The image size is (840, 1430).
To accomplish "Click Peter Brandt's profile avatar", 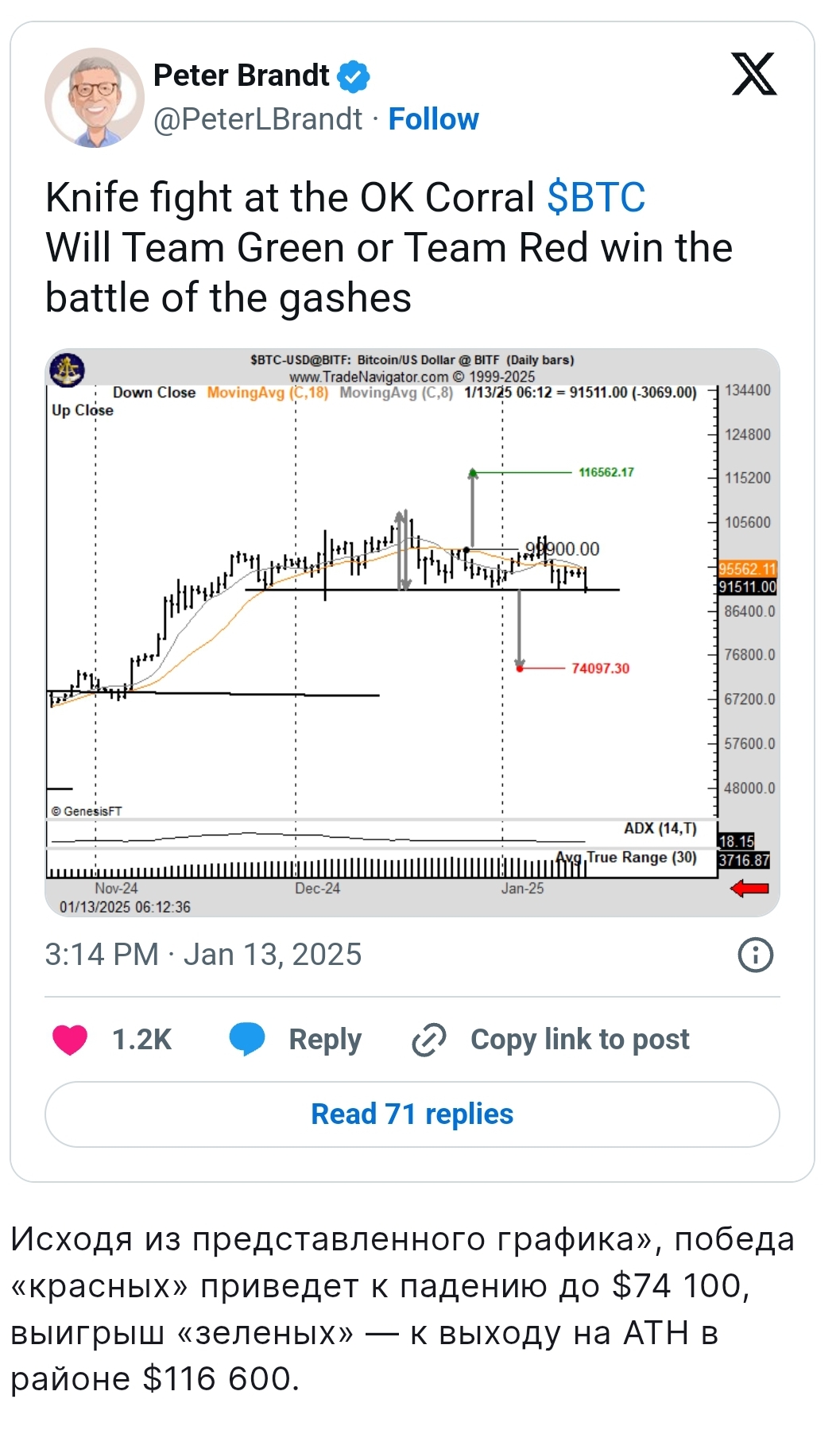I will (94, 97).
